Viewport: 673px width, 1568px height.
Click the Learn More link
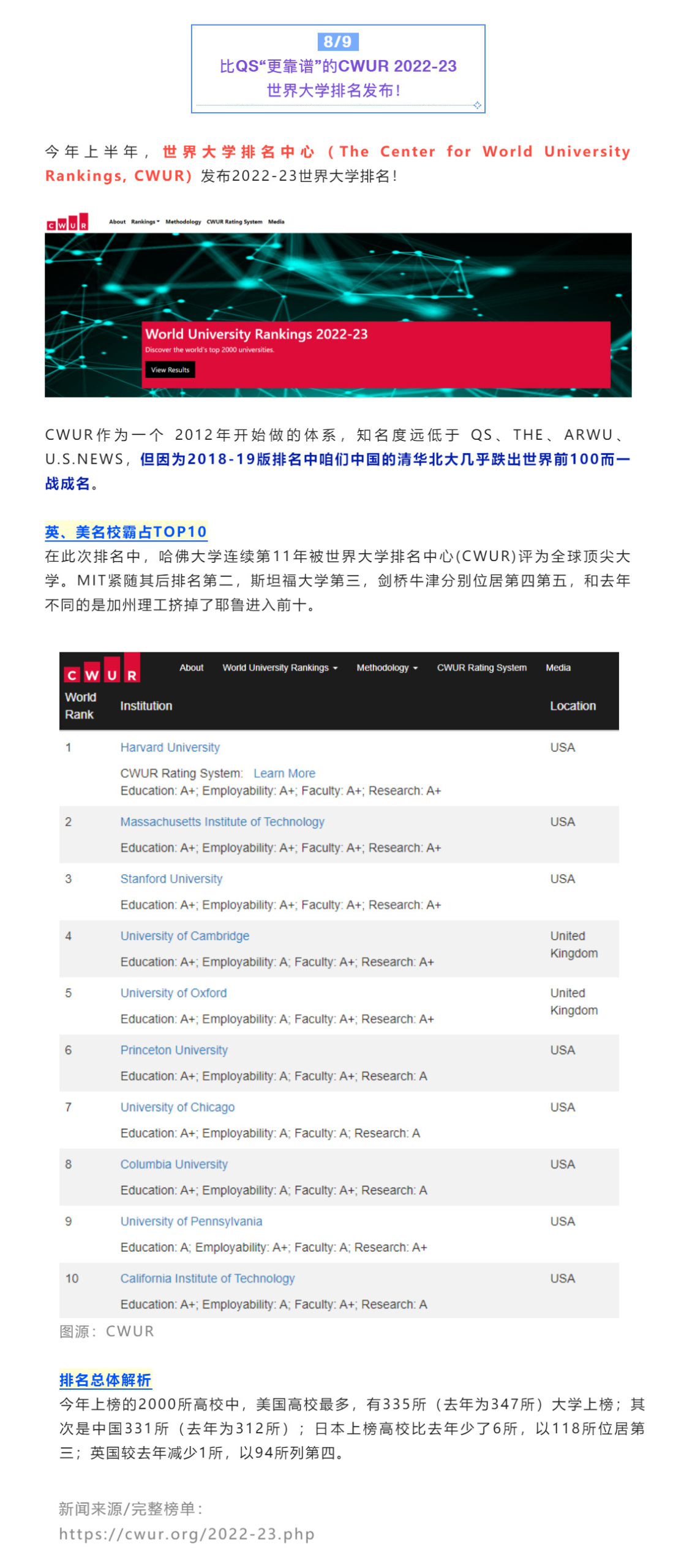(x=284, y=773)
